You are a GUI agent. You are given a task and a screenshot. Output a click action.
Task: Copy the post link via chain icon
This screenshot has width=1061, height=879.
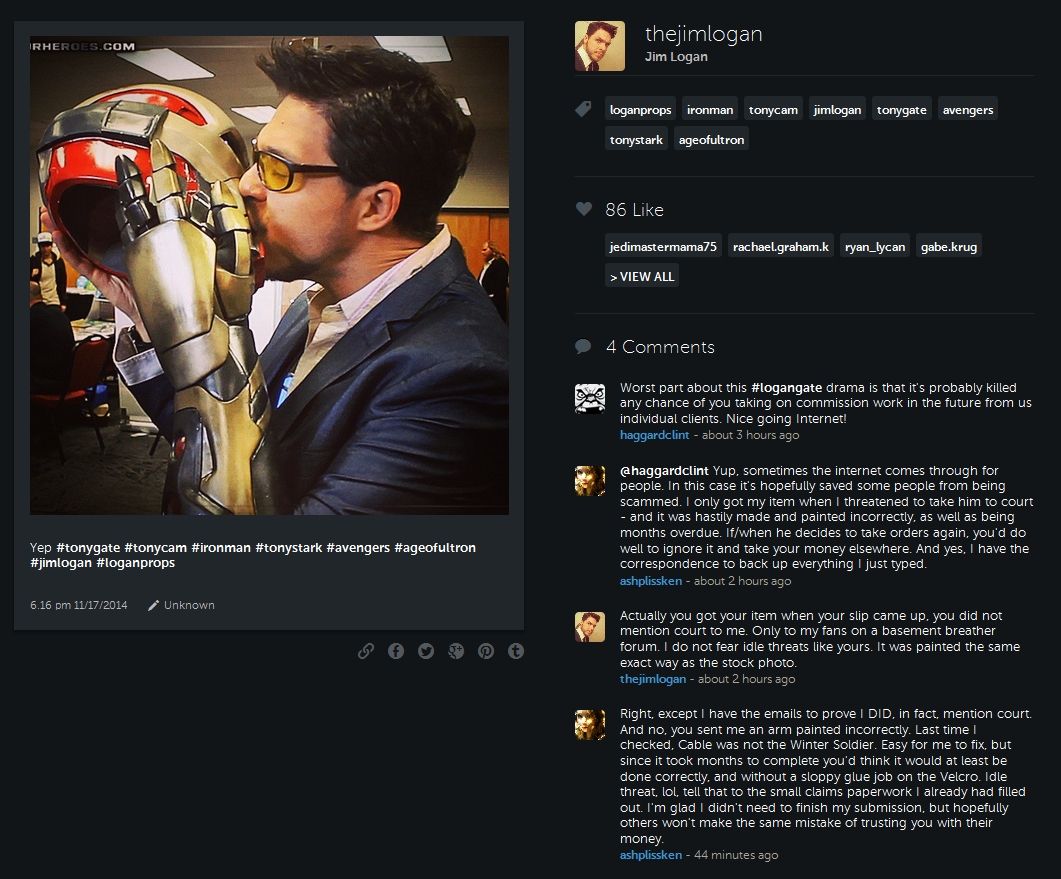365,651
